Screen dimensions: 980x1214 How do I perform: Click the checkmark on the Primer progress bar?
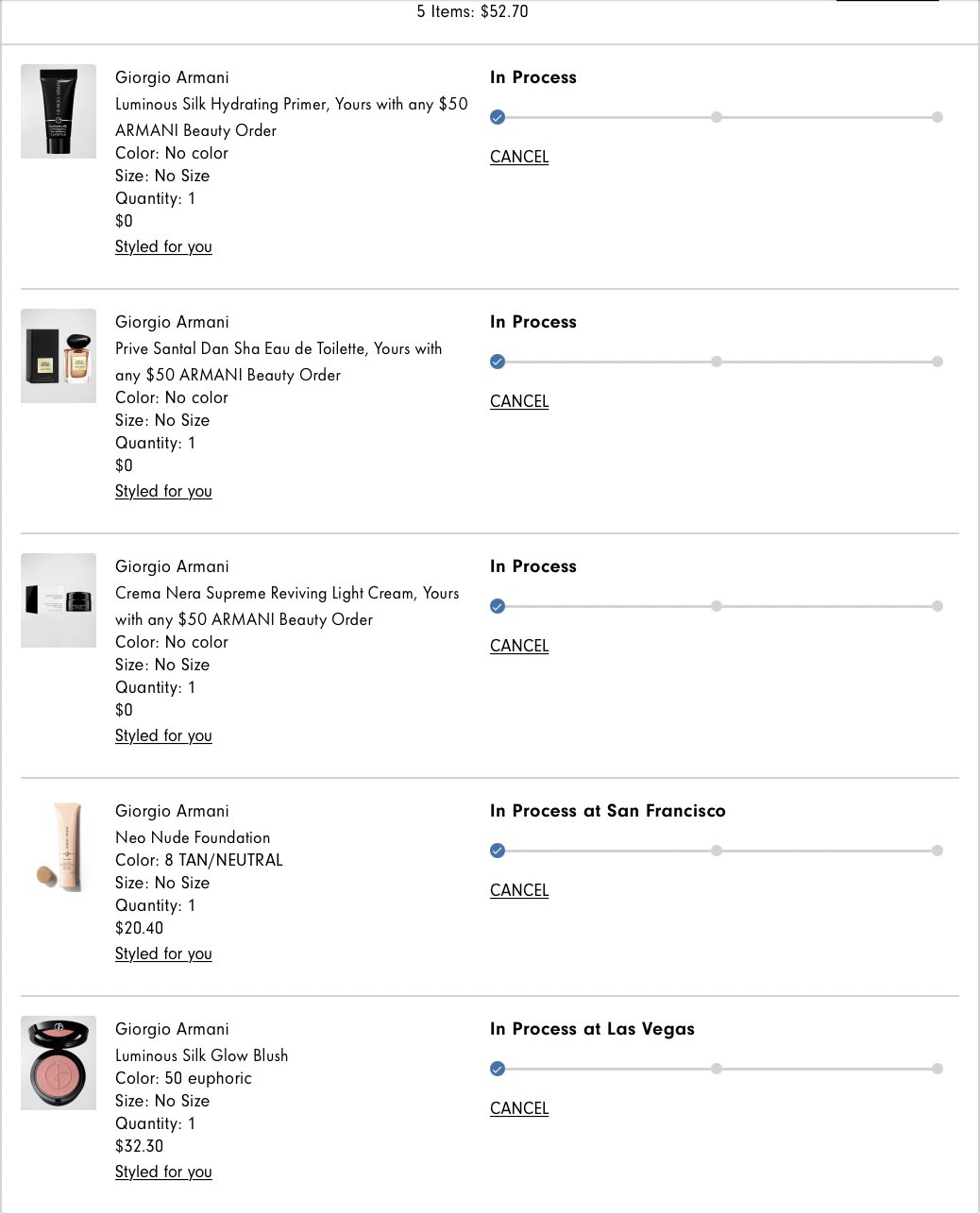(x=497, y=117)
